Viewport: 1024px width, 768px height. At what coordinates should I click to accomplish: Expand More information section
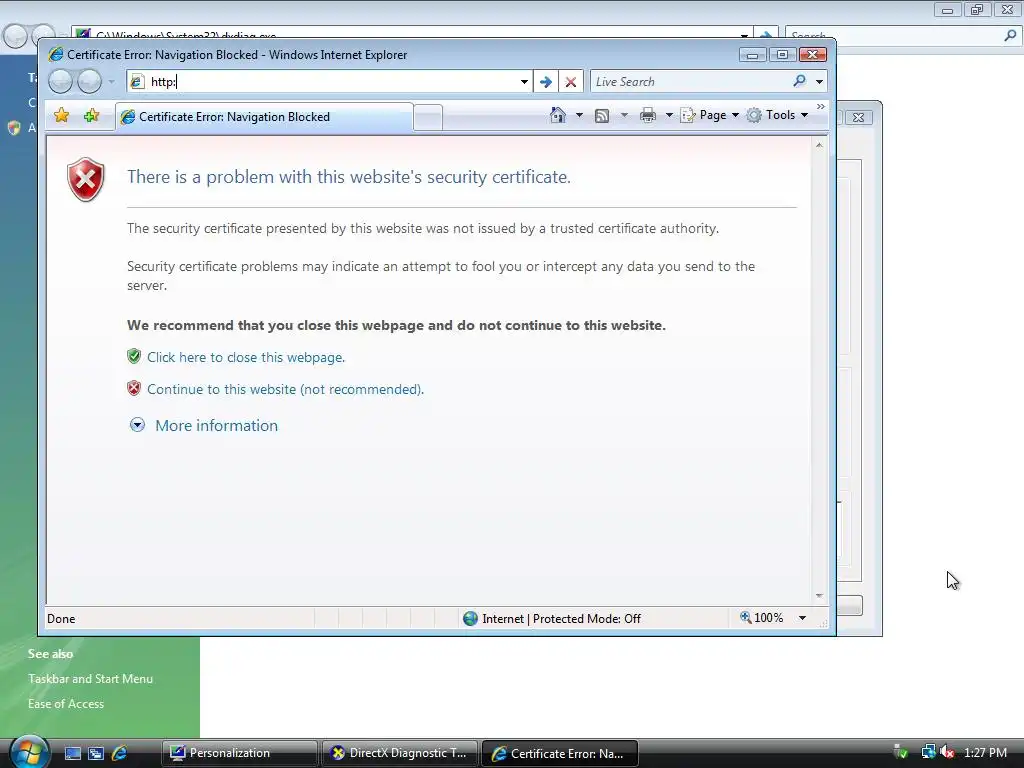216,426
